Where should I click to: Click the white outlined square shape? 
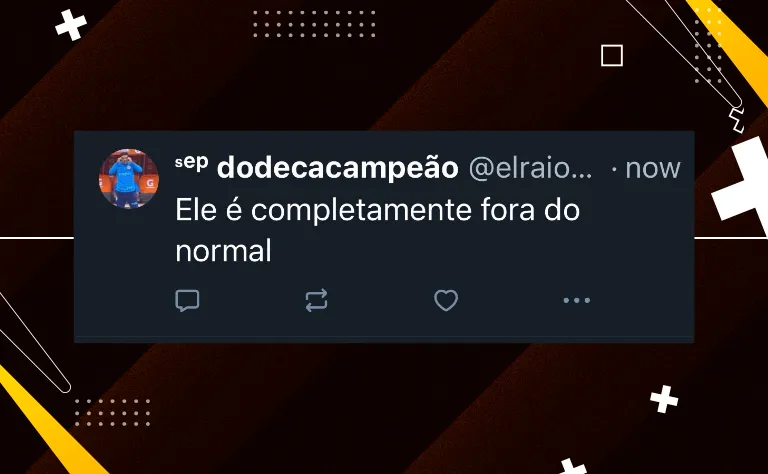click(x=612, y=55)
